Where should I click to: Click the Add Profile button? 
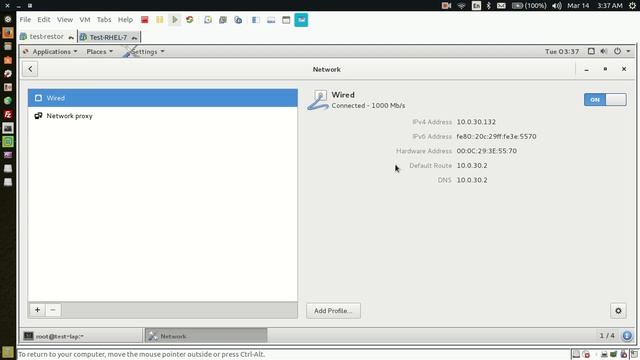click(x=333, y=311)
